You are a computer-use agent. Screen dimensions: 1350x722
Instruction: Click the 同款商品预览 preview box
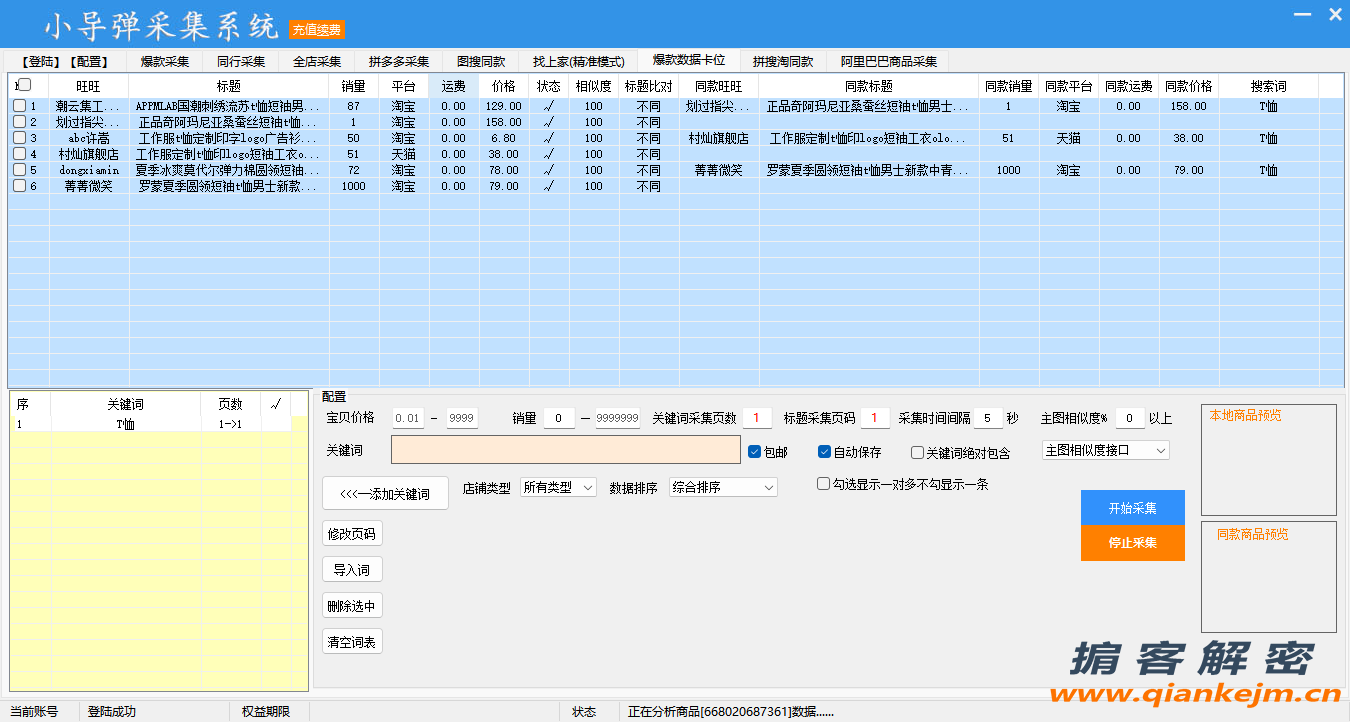tap(1268, 577)
